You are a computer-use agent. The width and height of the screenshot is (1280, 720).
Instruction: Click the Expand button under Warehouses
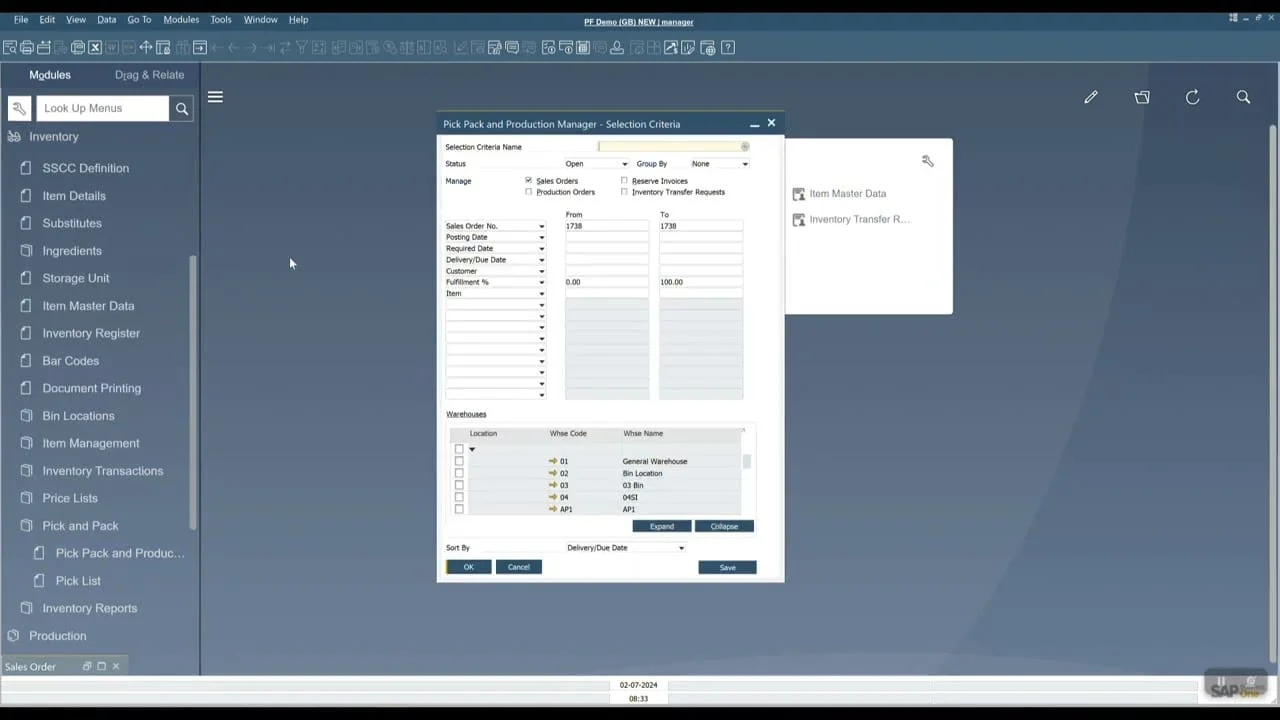[662, 526]
